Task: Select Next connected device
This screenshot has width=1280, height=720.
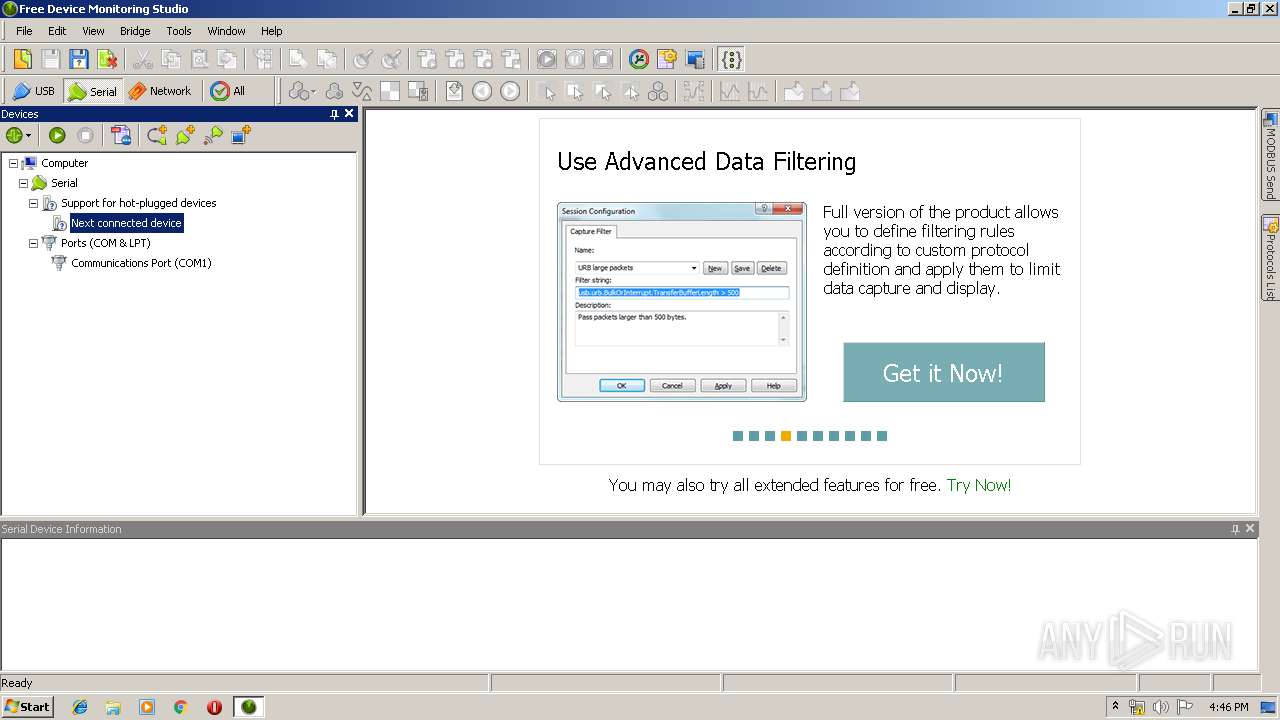Action: tap(126, 223)
